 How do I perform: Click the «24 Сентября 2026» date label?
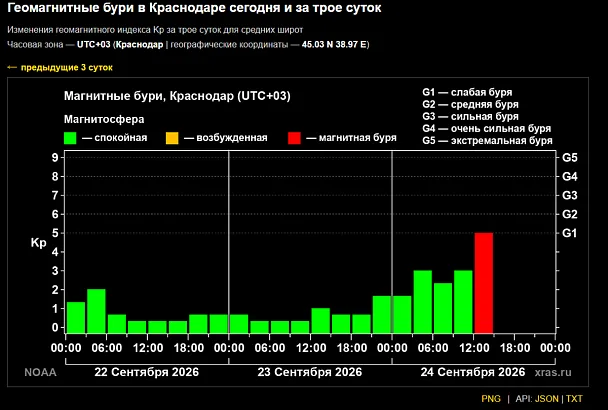[473, 372]
